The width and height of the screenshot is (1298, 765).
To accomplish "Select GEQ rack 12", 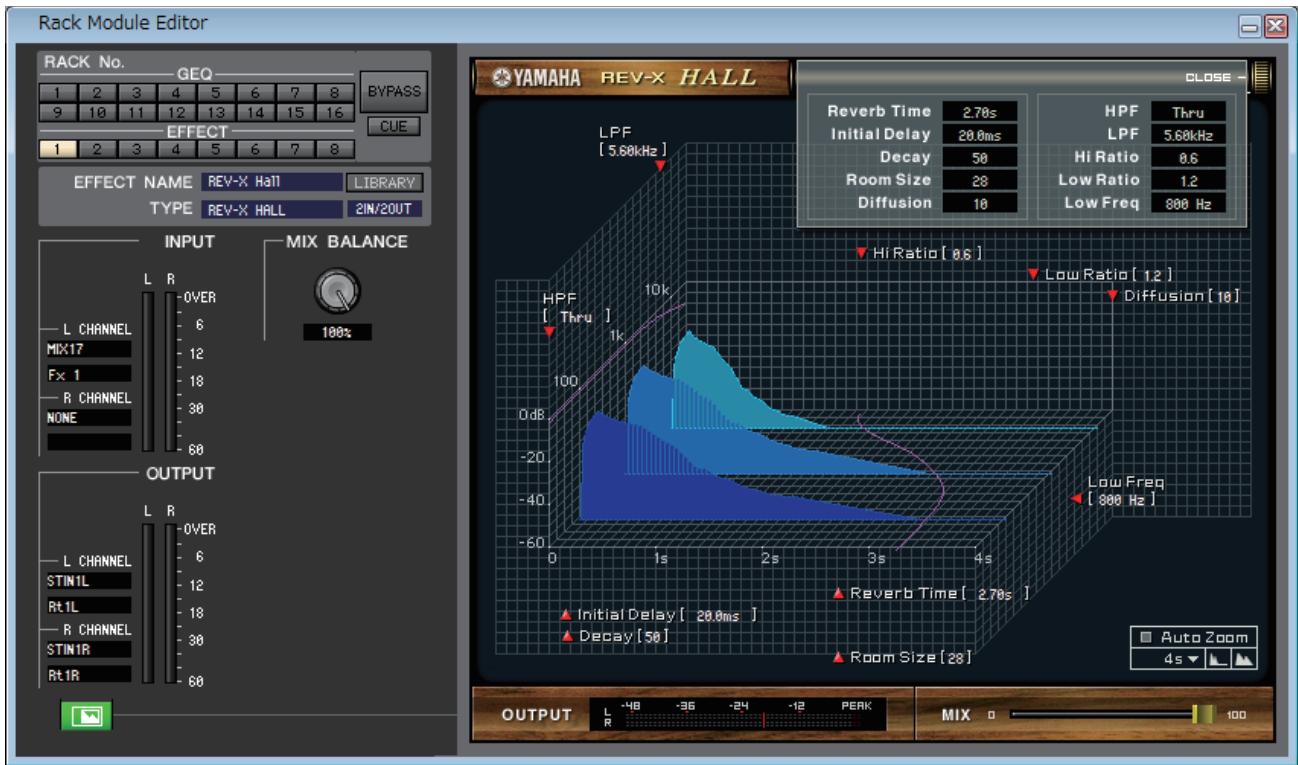I will (x=177, y=113).
